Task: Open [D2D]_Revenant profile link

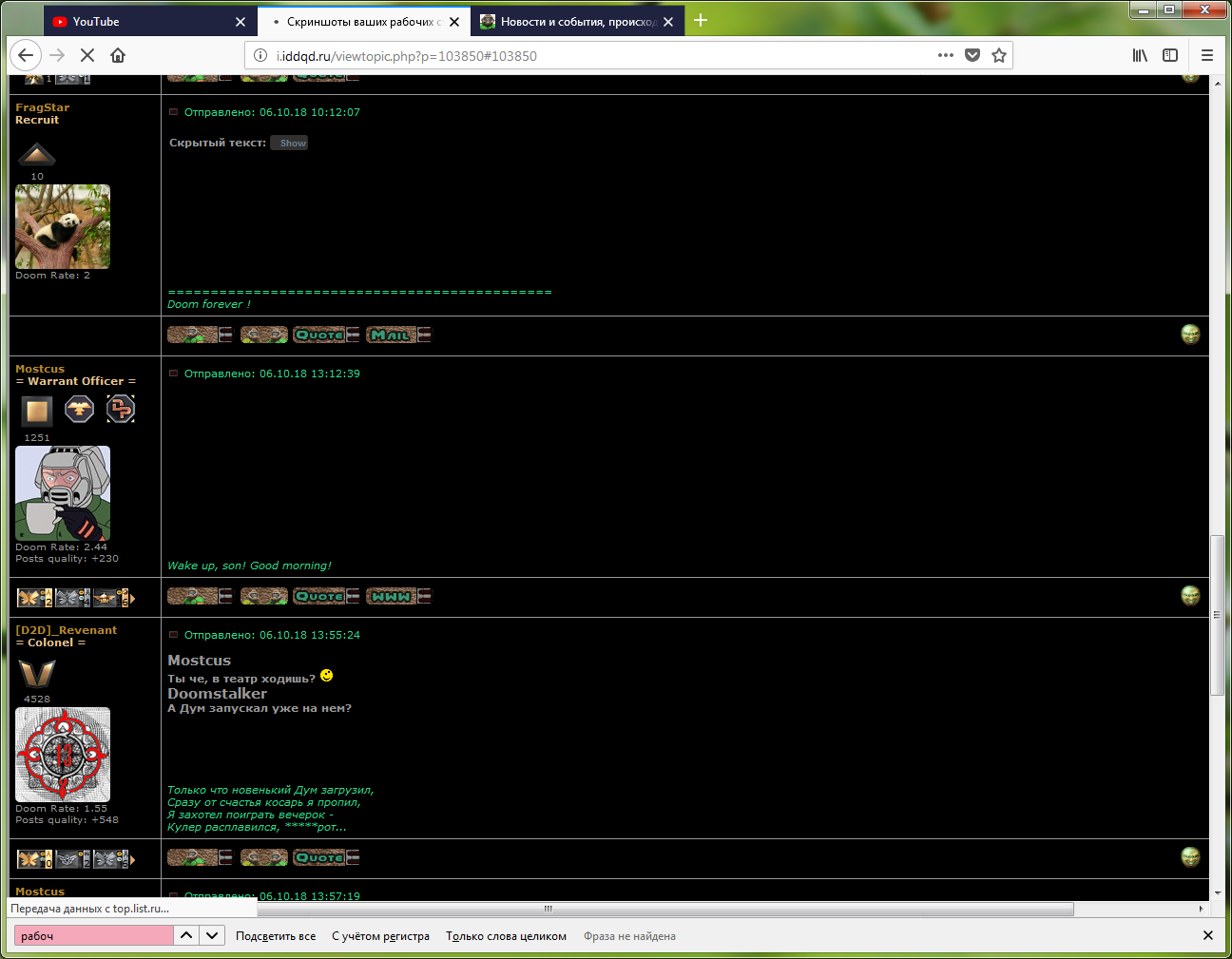Action: point(66,630)
